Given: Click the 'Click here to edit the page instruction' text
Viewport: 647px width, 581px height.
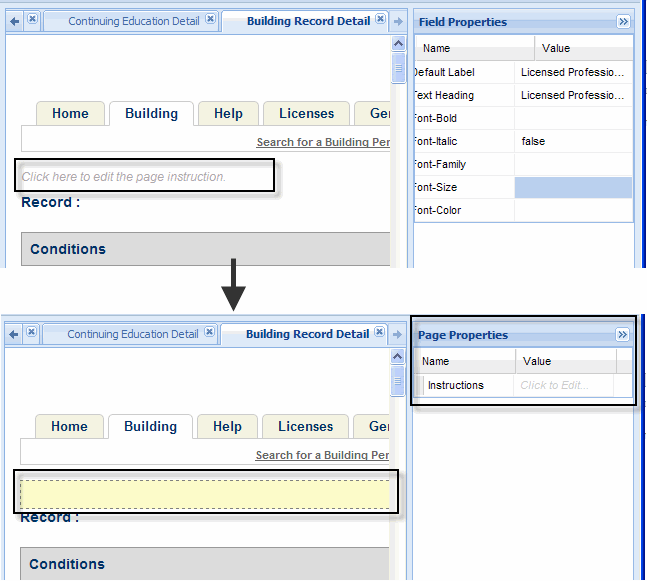Looking at the screenshot, I should coord(124,177).
